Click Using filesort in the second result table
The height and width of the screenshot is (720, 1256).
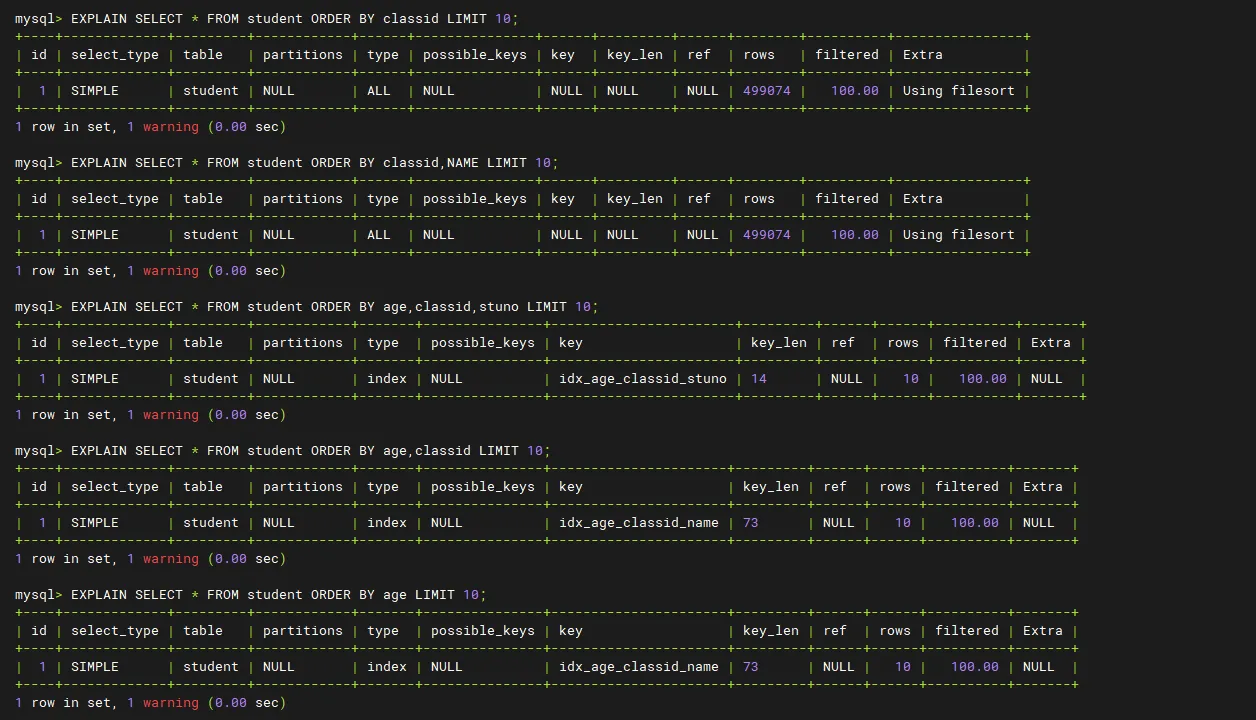pyautogui.click(x=958, y=235)
